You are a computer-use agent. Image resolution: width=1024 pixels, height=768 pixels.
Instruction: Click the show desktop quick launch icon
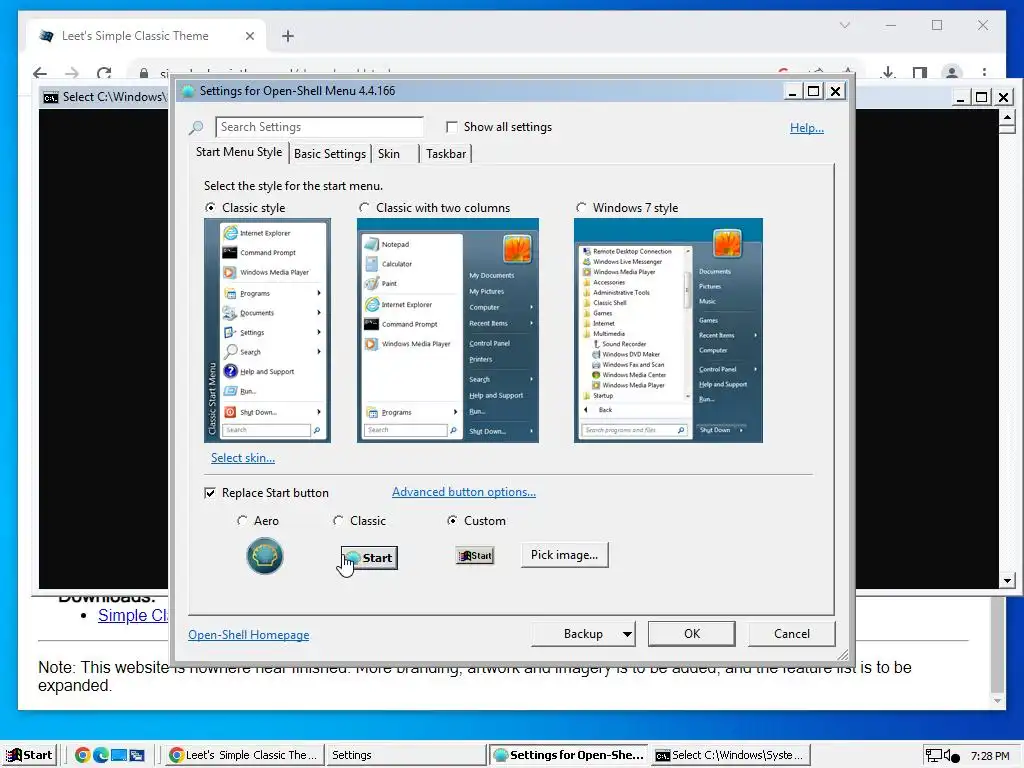click(x=119, y=756)
